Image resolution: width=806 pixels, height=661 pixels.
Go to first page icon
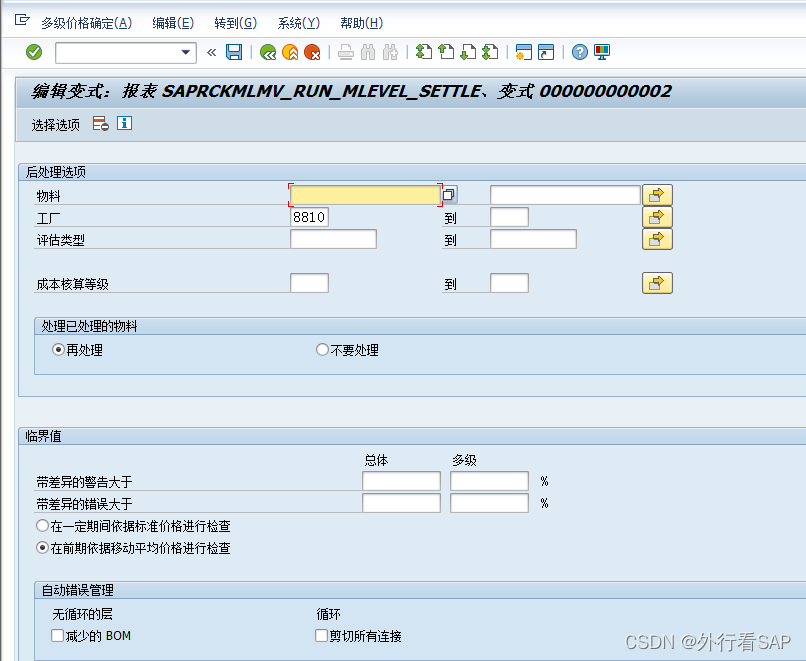[x=424, y=52]
